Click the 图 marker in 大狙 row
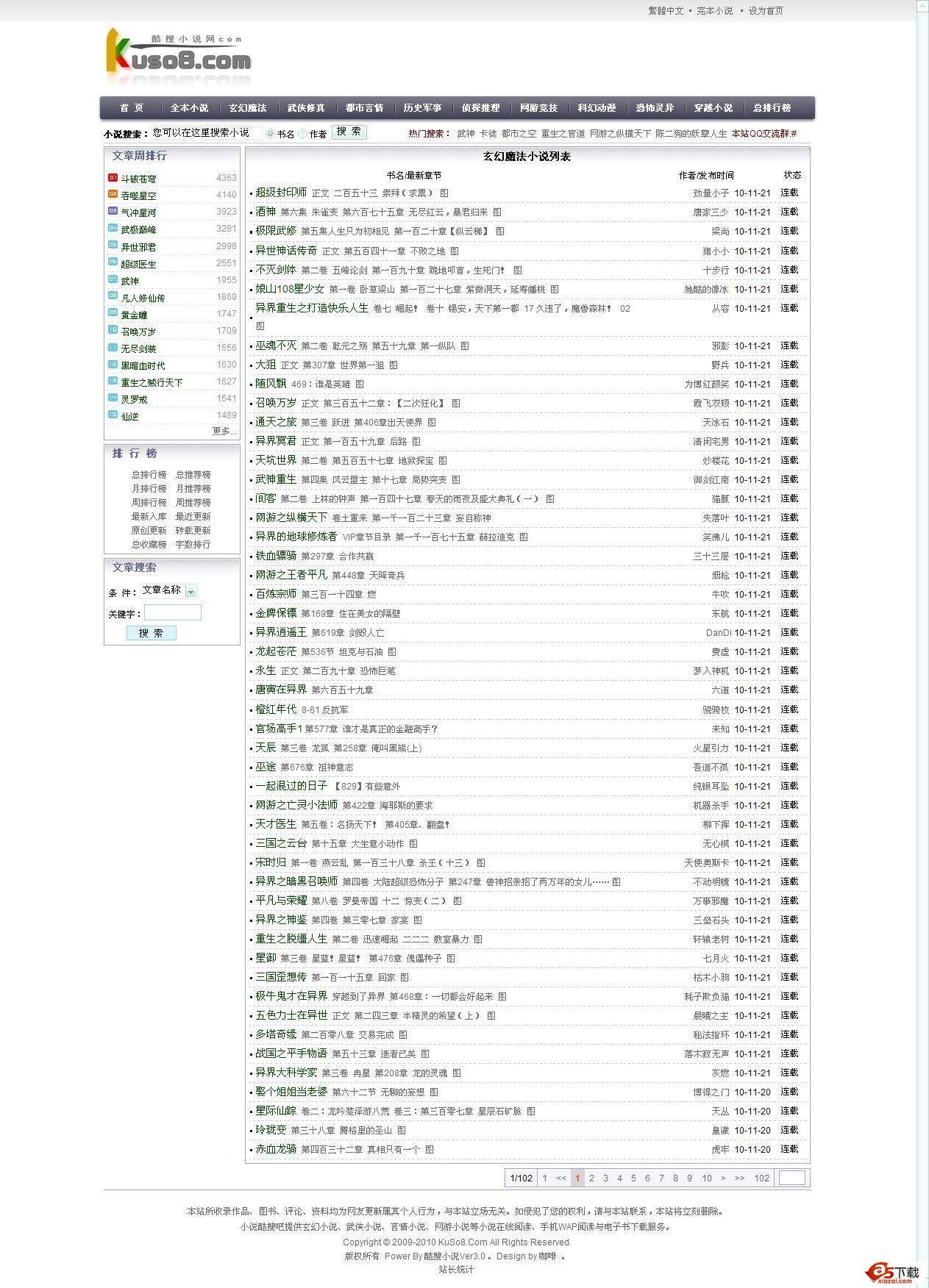The width and height of the screenshot is (929, 1288). (x=394, y=365)
